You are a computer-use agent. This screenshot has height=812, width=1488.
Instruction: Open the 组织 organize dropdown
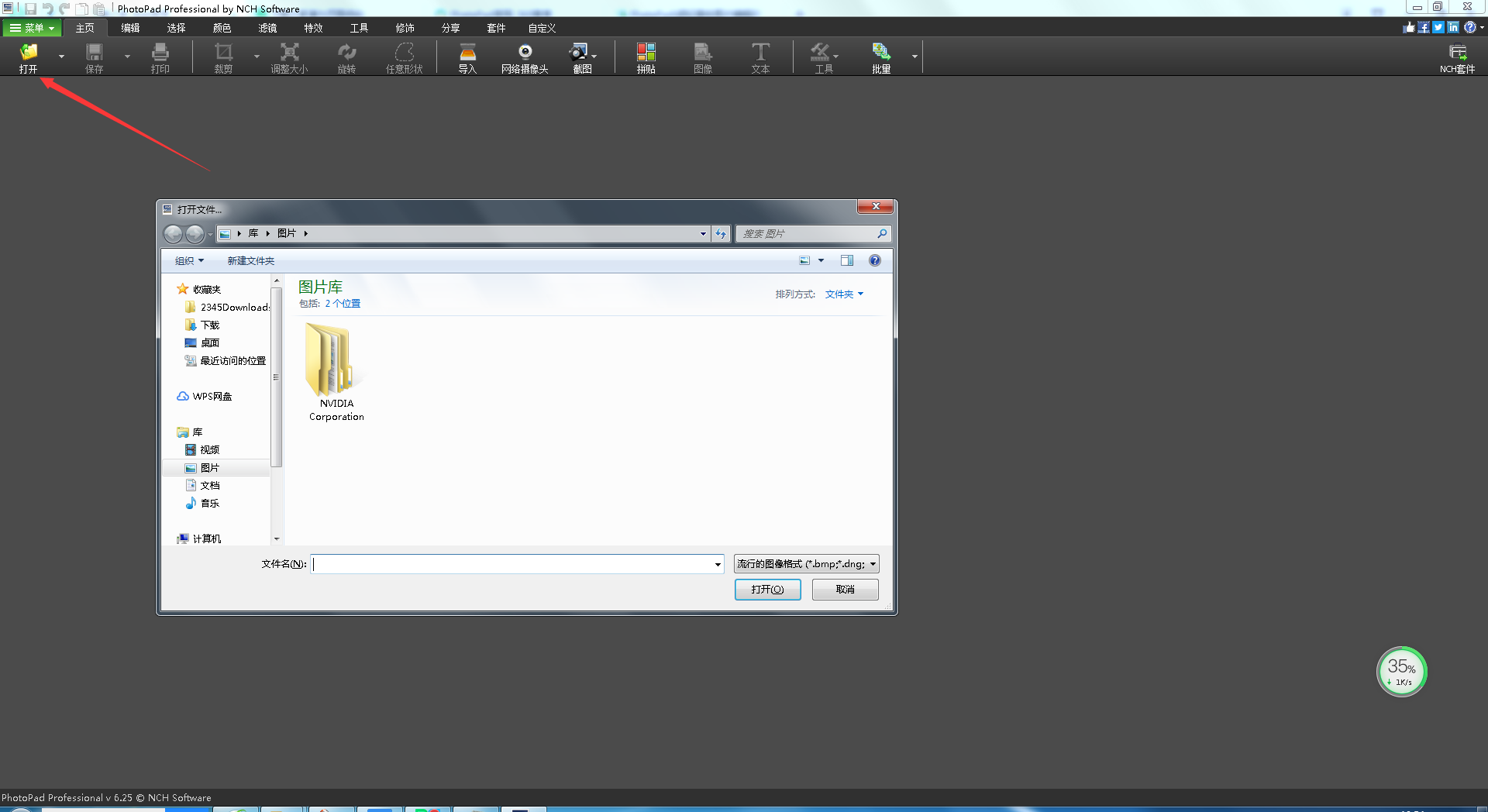point(189,261)
